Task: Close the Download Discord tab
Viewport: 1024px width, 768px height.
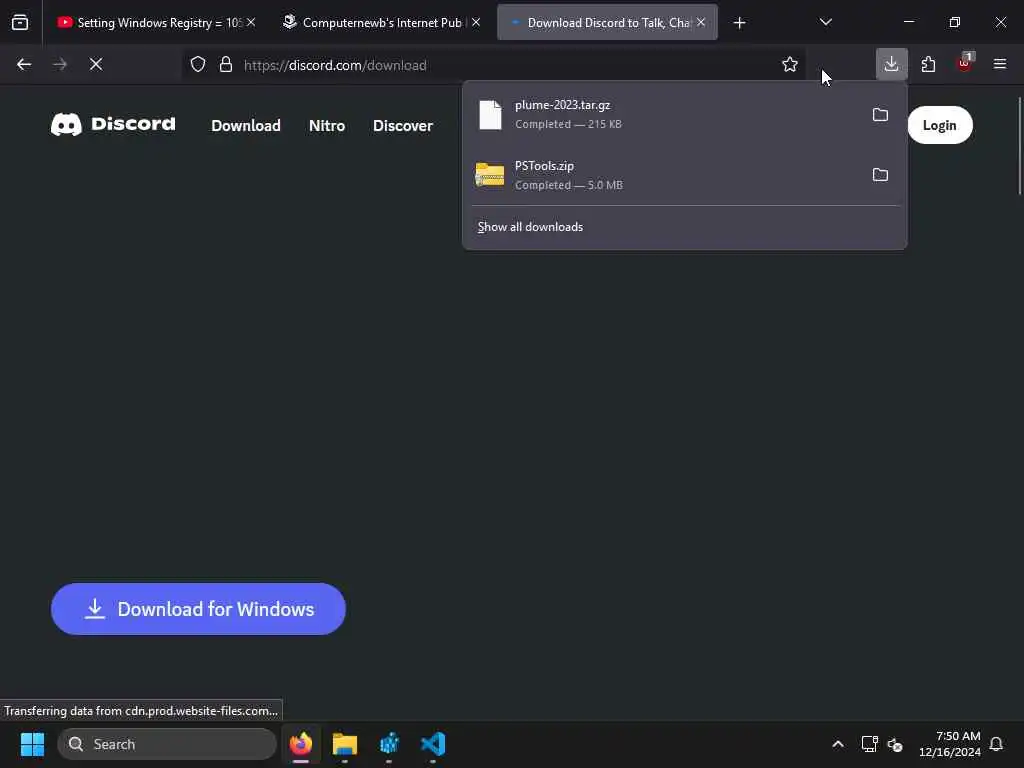Action: pyautogui.click(x=701, y=22)
